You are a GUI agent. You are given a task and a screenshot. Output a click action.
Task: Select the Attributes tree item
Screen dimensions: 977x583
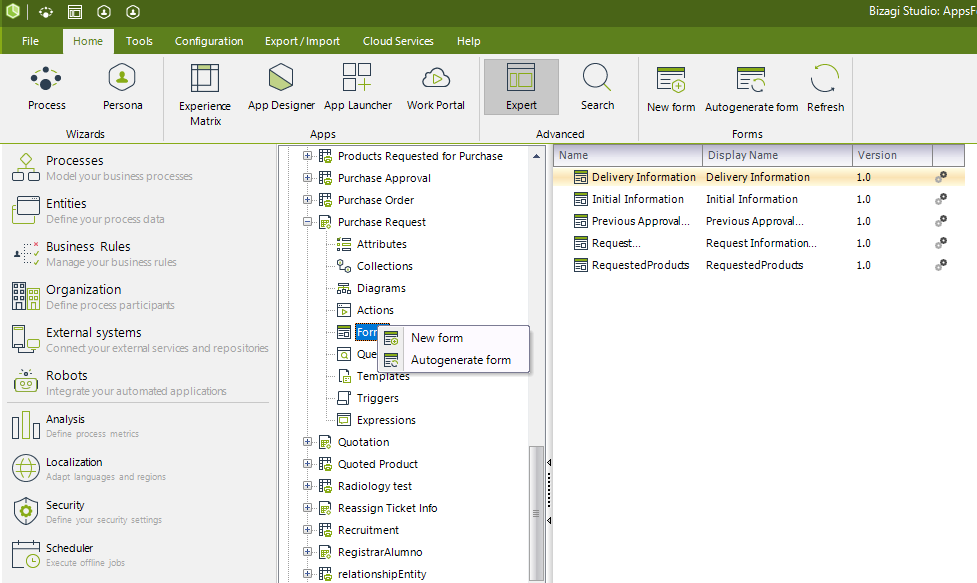(x=371, y=244)
